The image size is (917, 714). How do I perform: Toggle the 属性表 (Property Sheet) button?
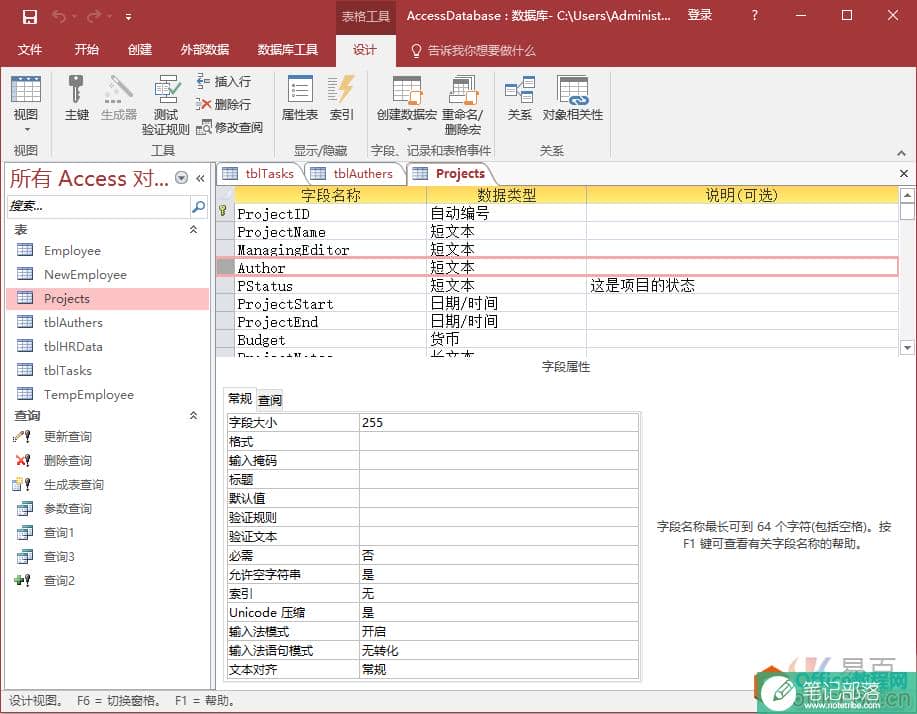tap(300, 98)
